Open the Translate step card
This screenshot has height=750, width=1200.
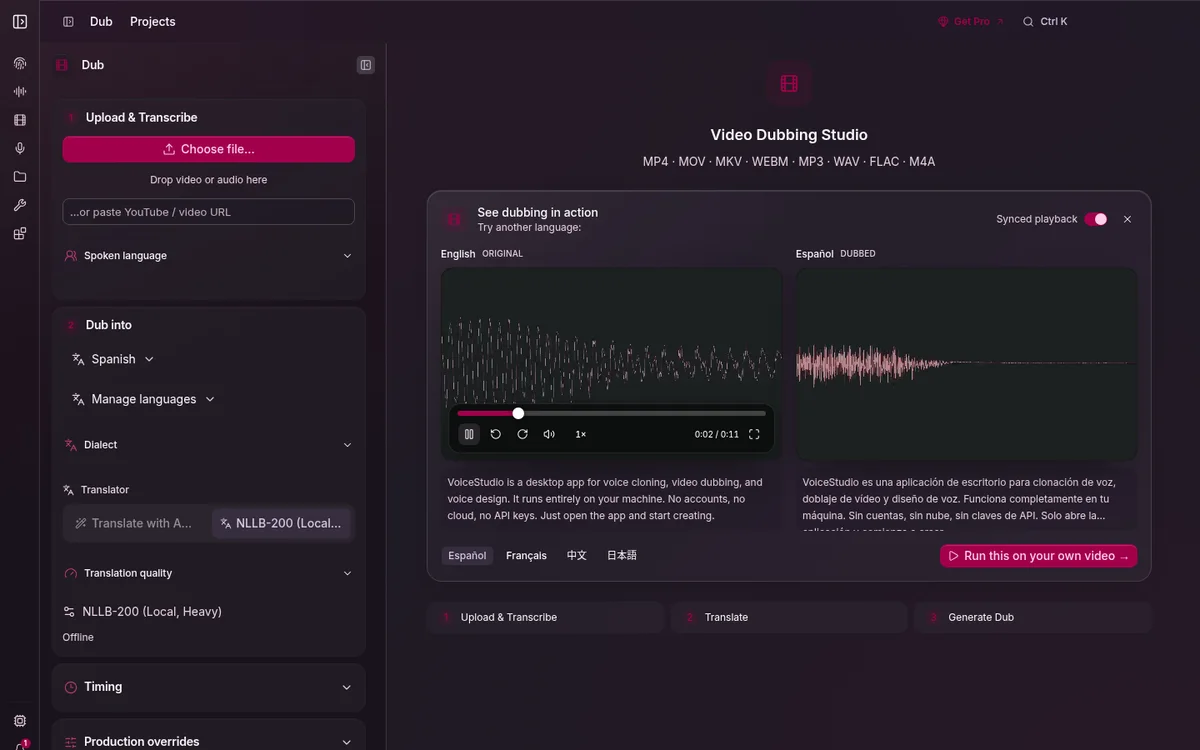[x=789, y=617]
